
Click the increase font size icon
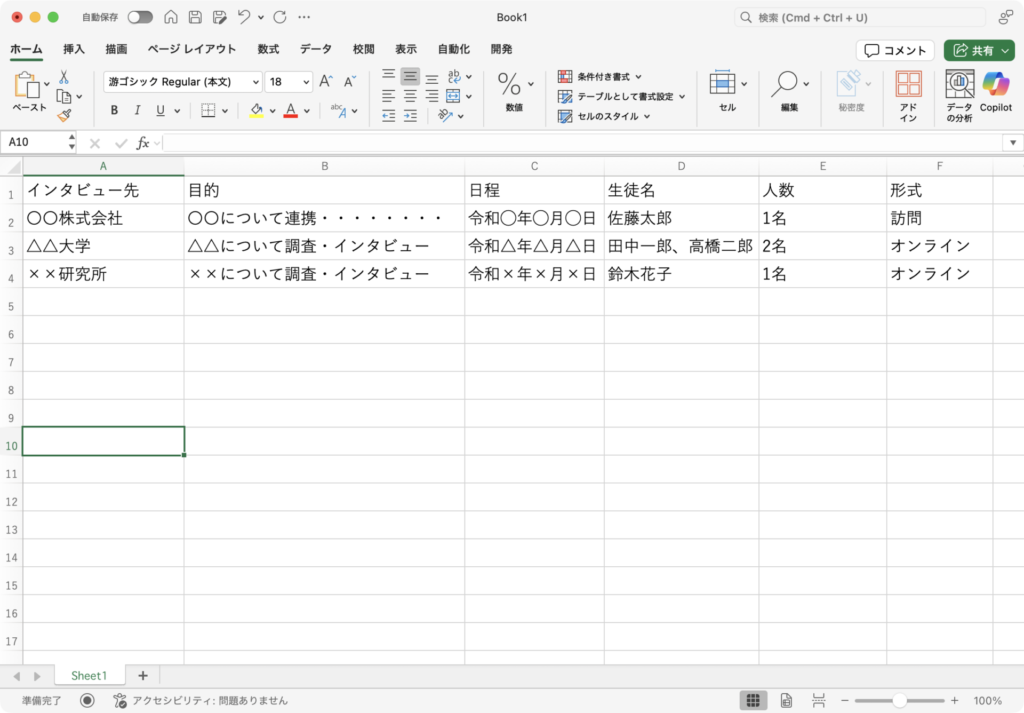tap(326, 82)
